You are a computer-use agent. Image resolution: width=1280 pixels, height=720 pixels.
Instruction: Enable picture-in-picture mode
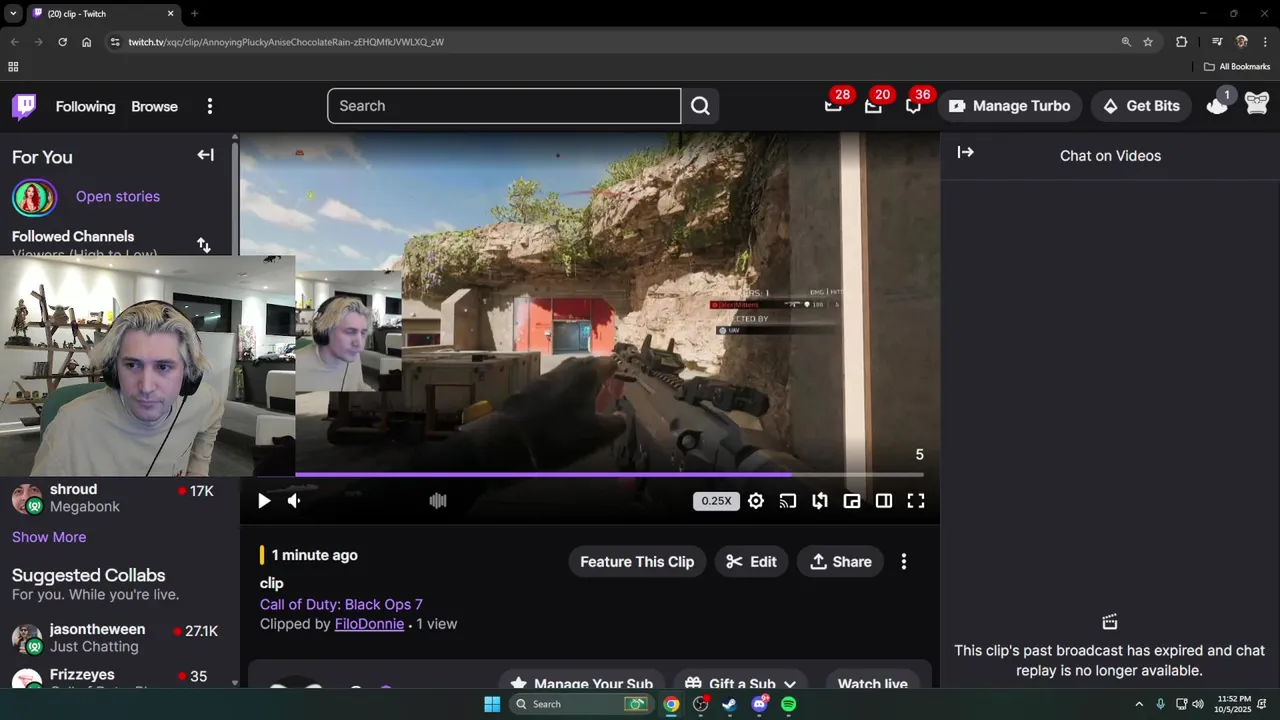(852, 501)
